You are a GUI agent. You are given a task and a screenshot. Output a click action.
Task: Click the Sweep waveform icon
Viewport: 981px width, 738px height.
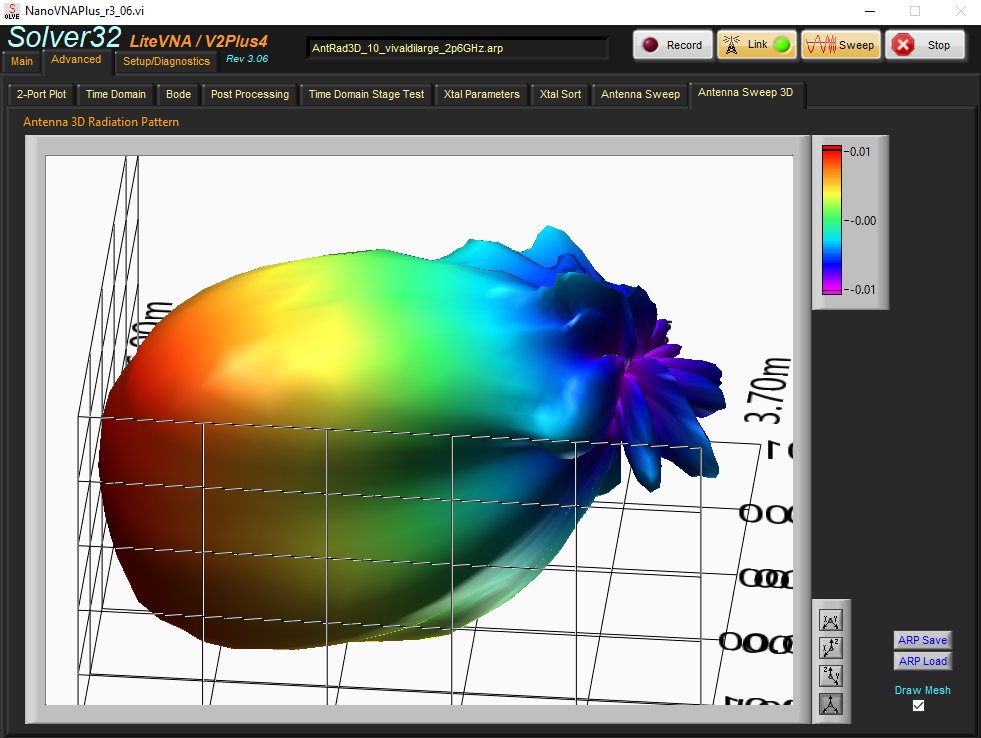(x=821, y=45)
